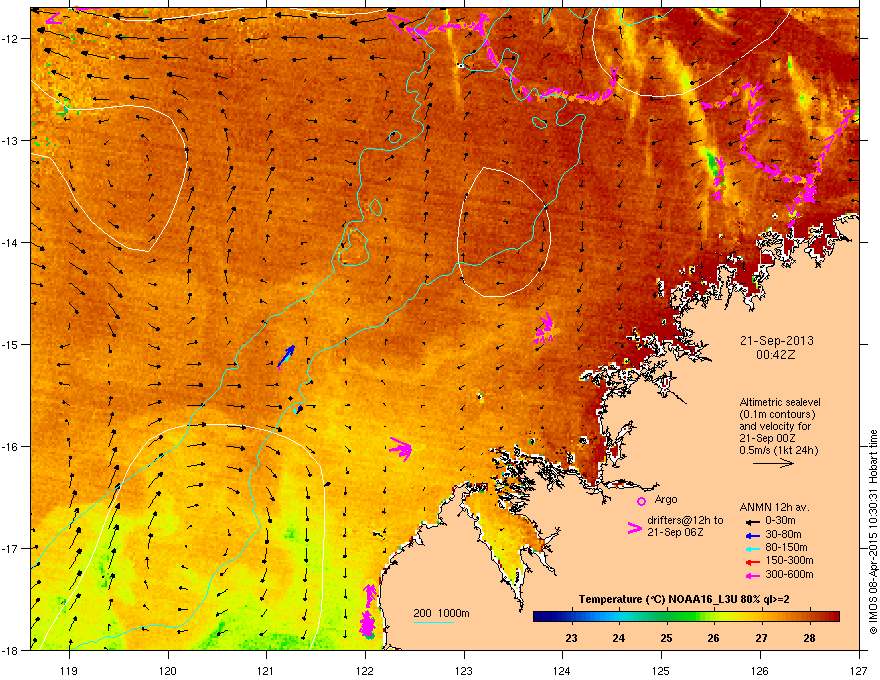
Task: Click the 121 longitude axis label
Action: coord(266,670)
